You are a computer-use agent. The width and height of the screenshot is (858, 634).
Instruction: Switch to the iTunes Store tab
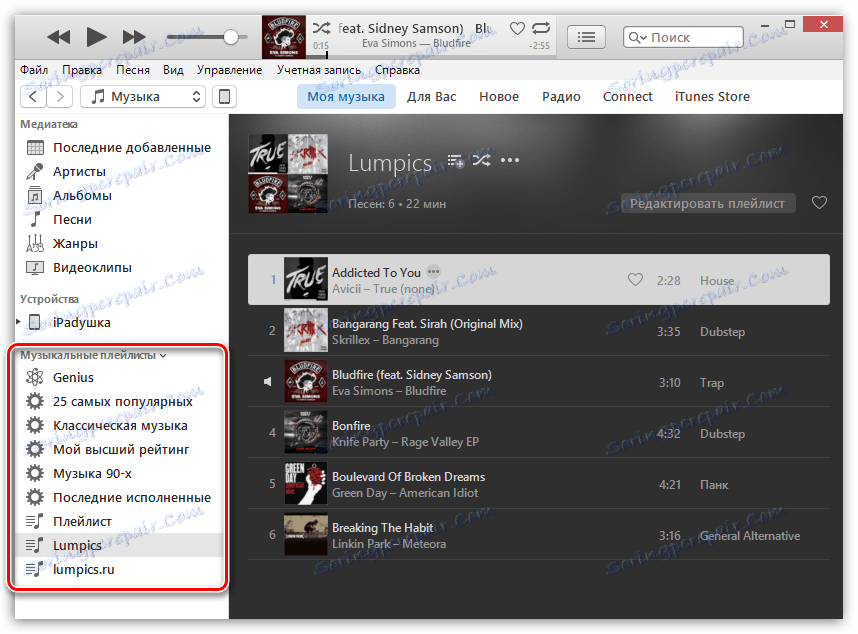(712, 97)
